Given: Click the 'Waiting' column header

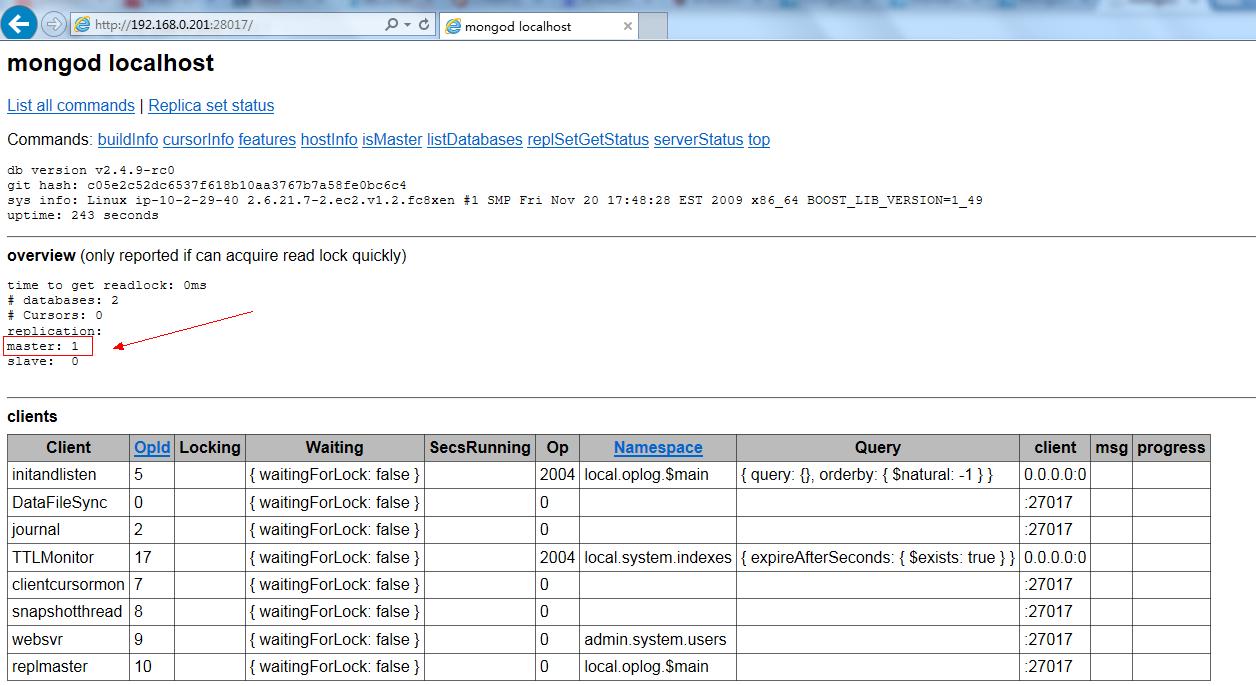Looking at the screenshot, I should (334, 447).
